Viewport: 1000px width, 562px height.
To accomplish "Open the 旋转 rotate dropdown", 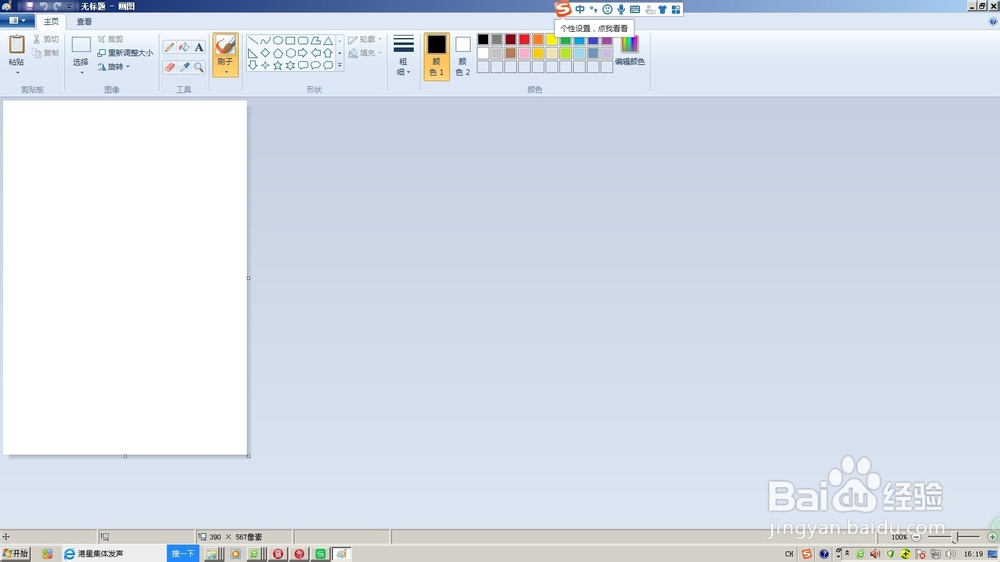I will click(x=114, y=66).
